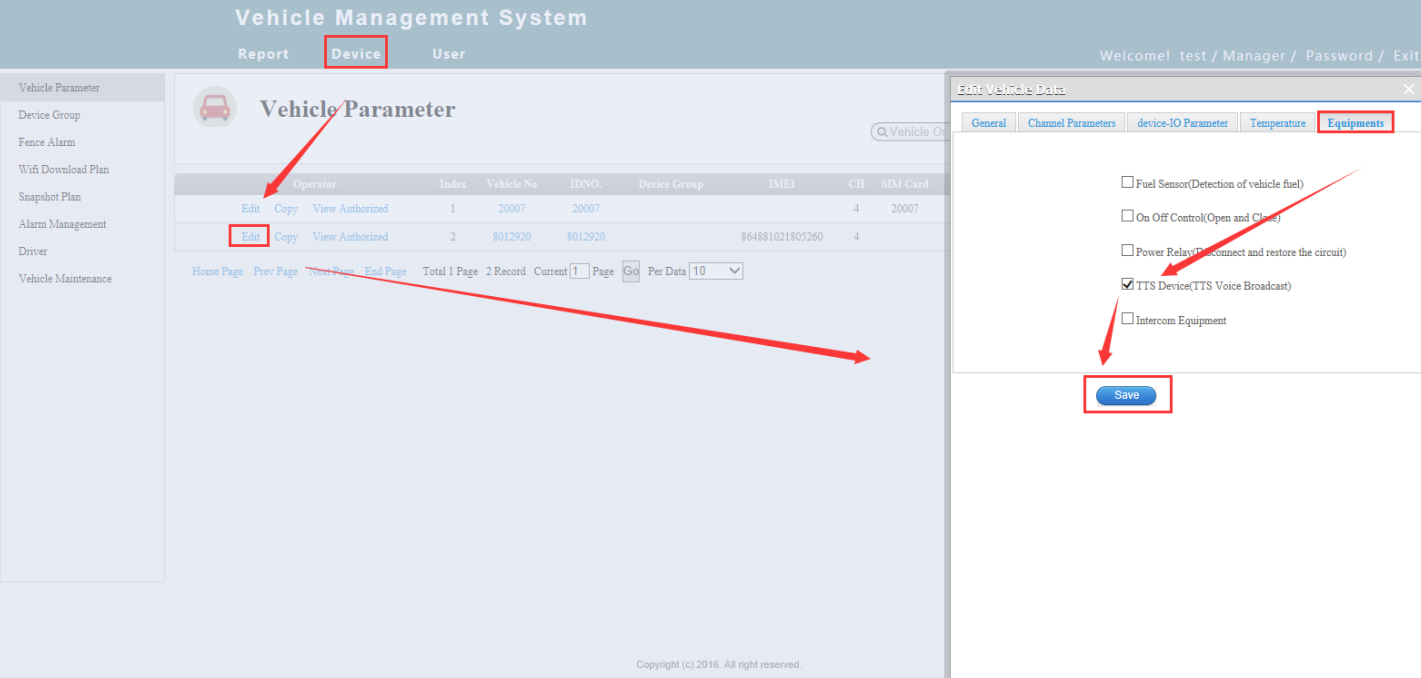This screenshot has width=1421, height=678.
Task: Select the Equipments tab
Action: pyautogui.click(x=1356, y=123)
